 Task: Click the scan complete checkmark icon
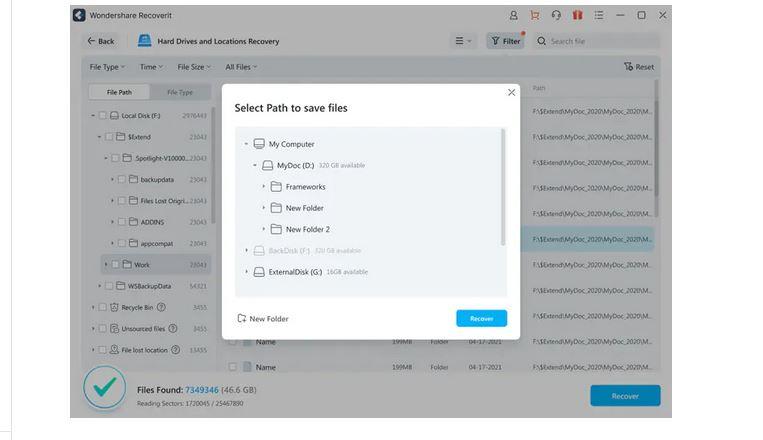click(105, 388)
